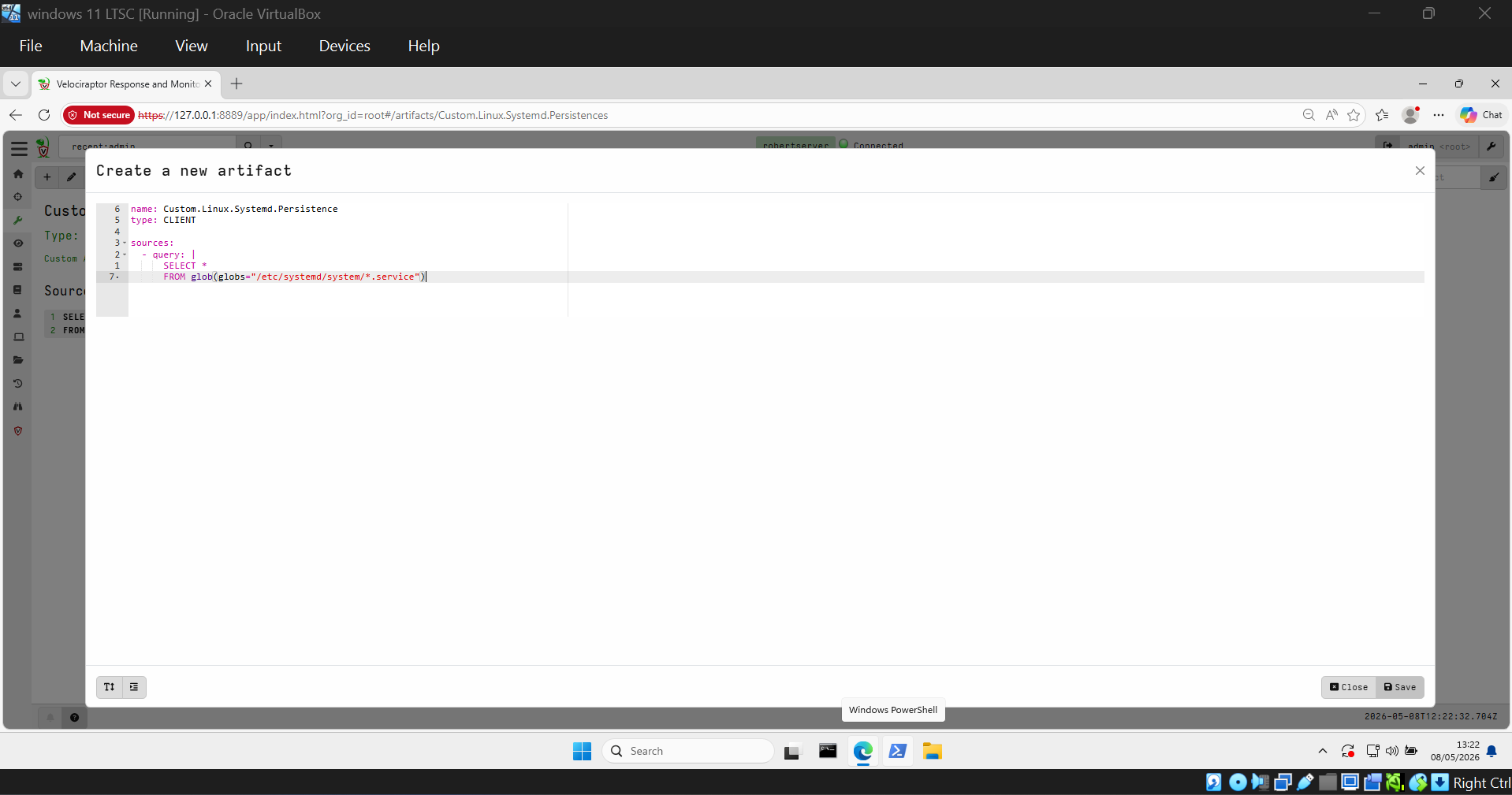Open Windows PowerShell from taskbar
Screen dimensions: 1512x795
[897, 751]
